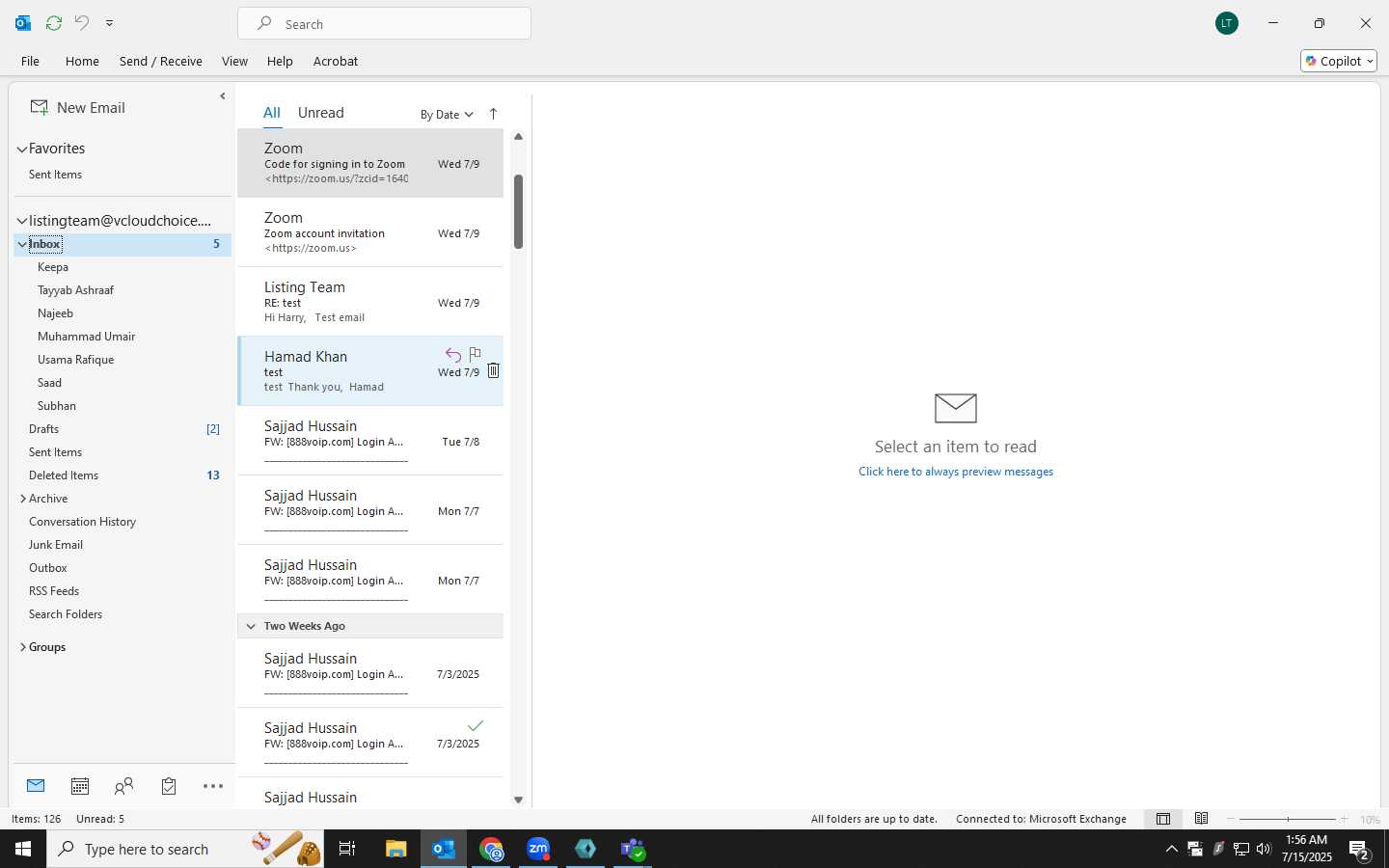Image resolution: width=1389 pixels, height=868 pixels.
Task: Collapse the Favorites section
Action: click(22, 149)
